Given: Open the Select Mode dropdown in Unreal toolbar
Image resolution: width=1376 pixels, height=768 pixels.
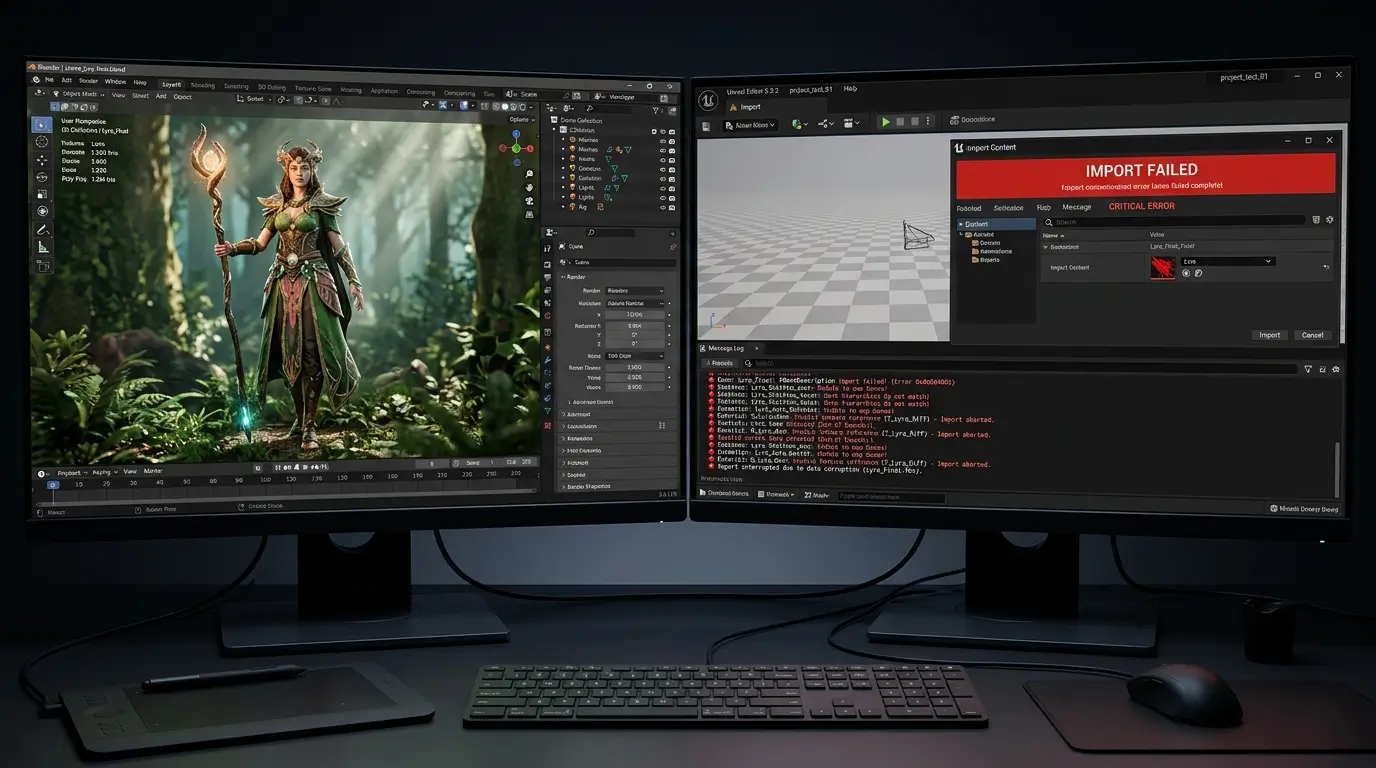Looking at the screenshot, I should pos(751,125).
